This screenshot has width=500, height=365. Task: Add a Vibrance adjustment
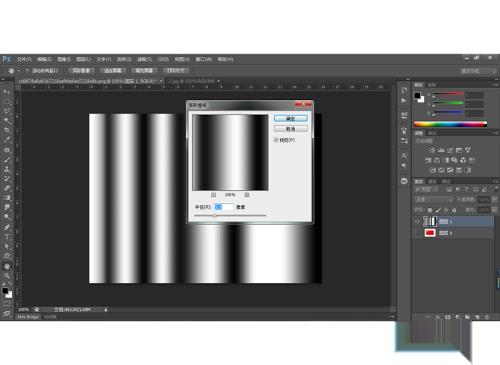point(468,150)
